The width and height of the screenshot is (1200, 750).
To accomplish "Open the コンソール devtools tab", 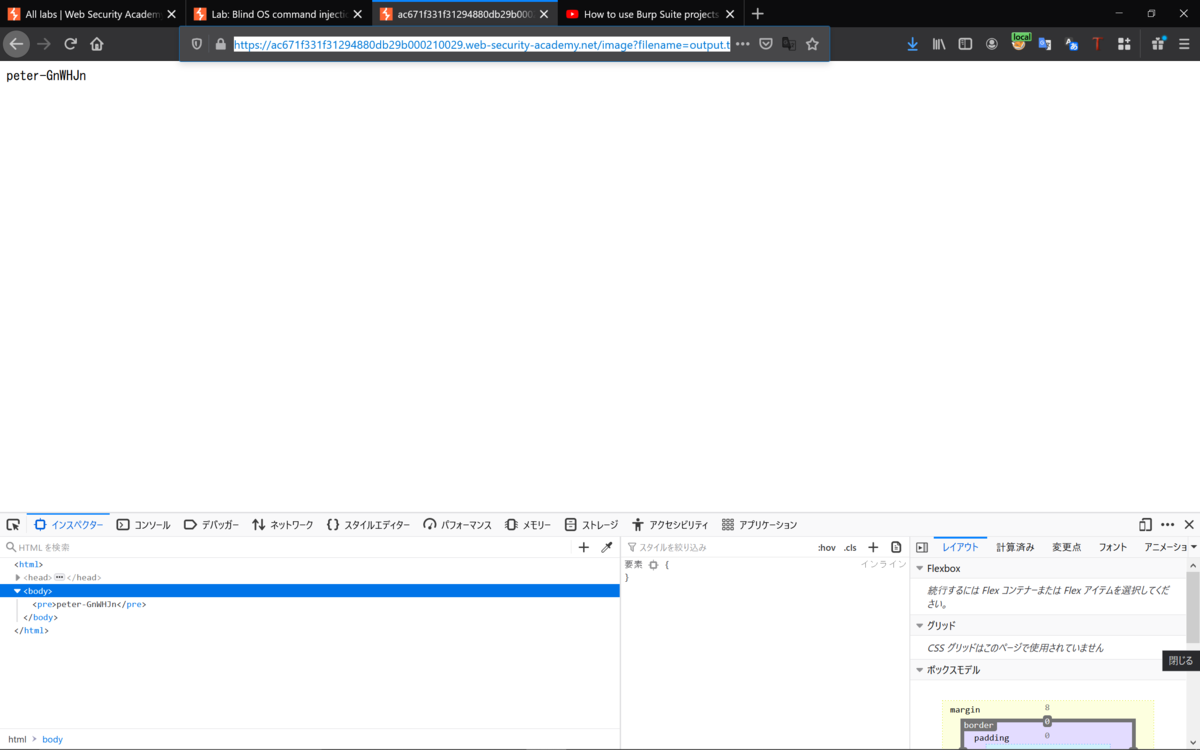I will [143, 525].
